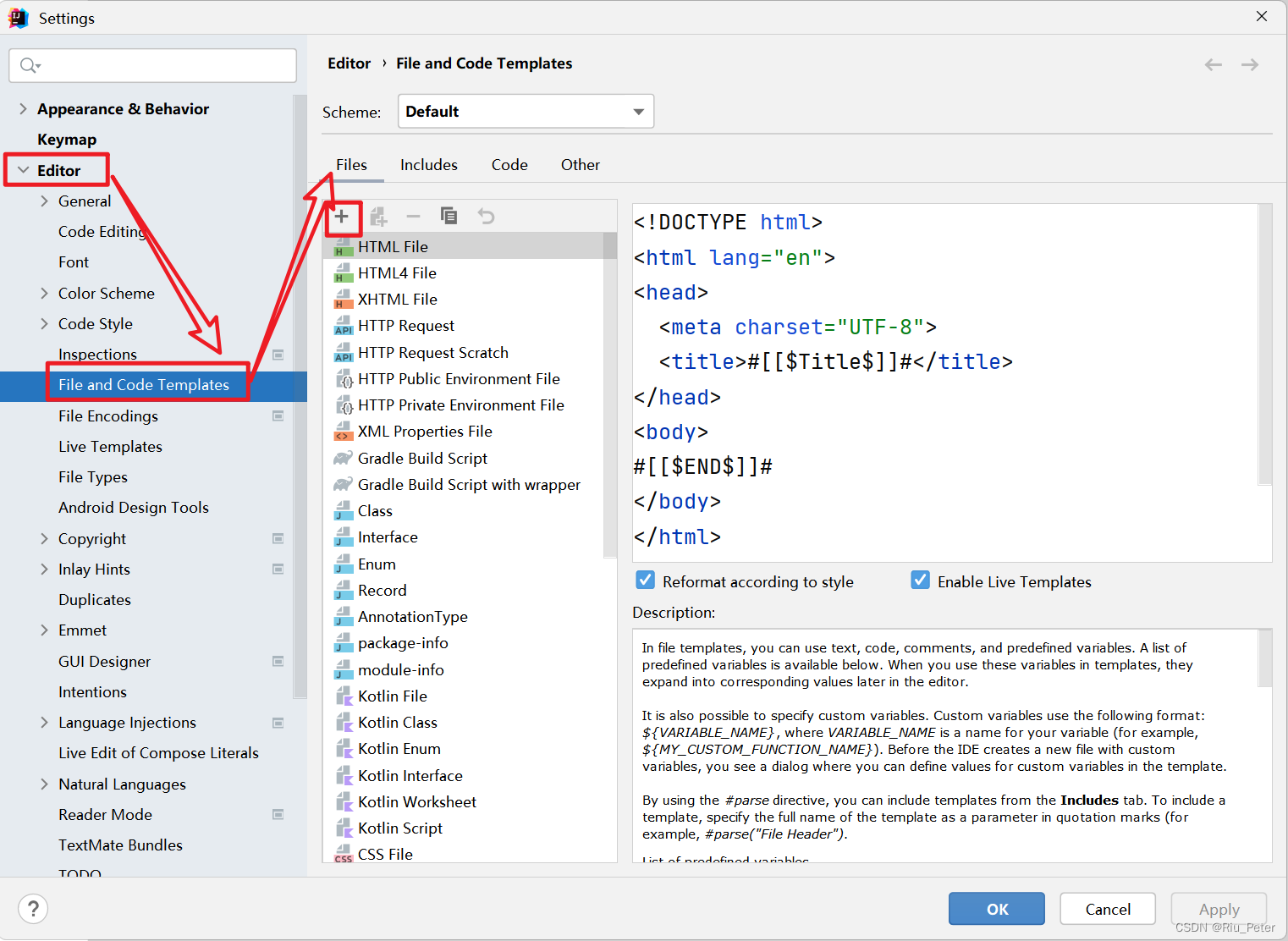Viewport: 1288px width, 941px height.
Task: Expand the Language Injections node
Action: point(44,723)
